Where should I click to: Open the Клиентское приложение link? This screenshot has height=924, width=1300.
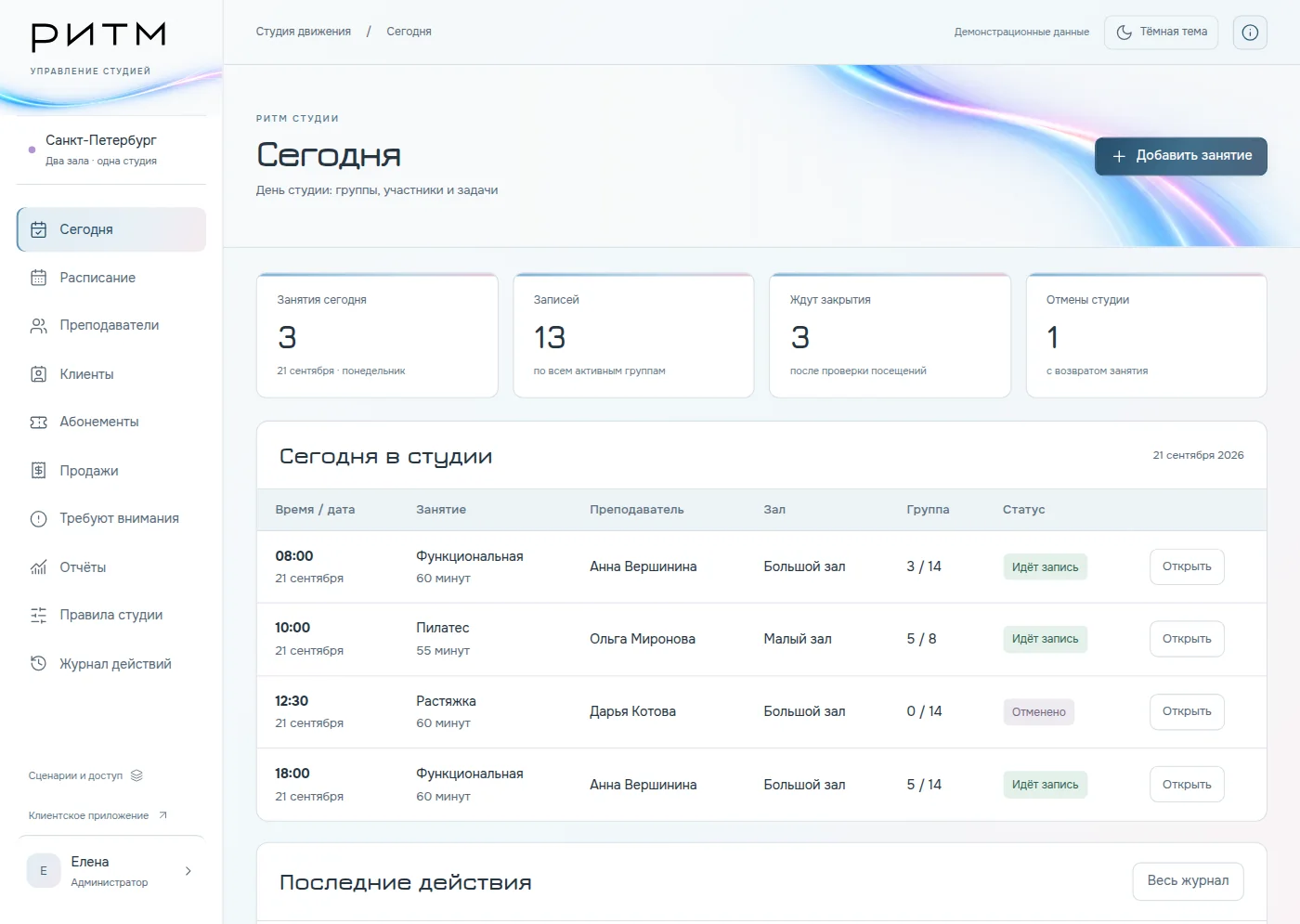[97, 815]
